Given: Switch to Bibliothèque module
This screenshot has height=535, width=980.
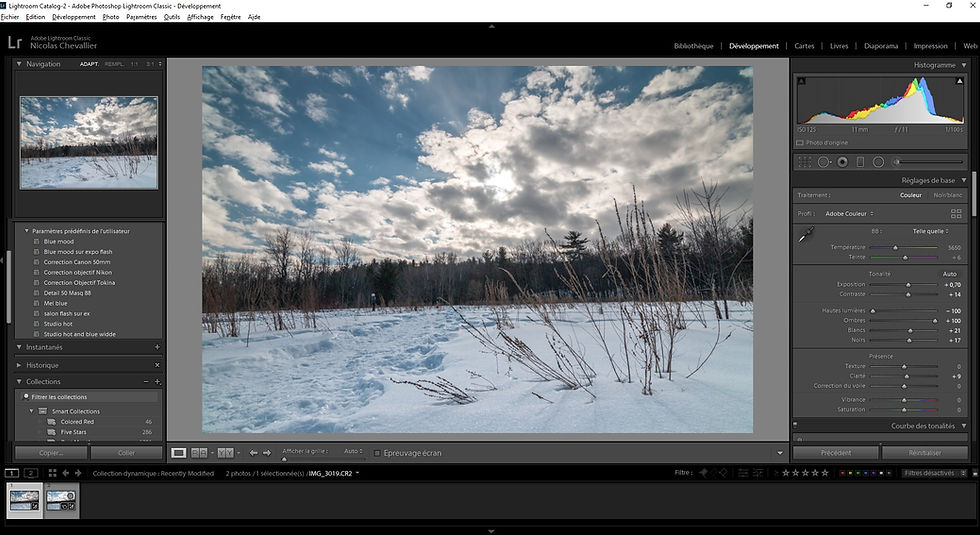Looking at the screenshot, I should (x=693, y=46).
